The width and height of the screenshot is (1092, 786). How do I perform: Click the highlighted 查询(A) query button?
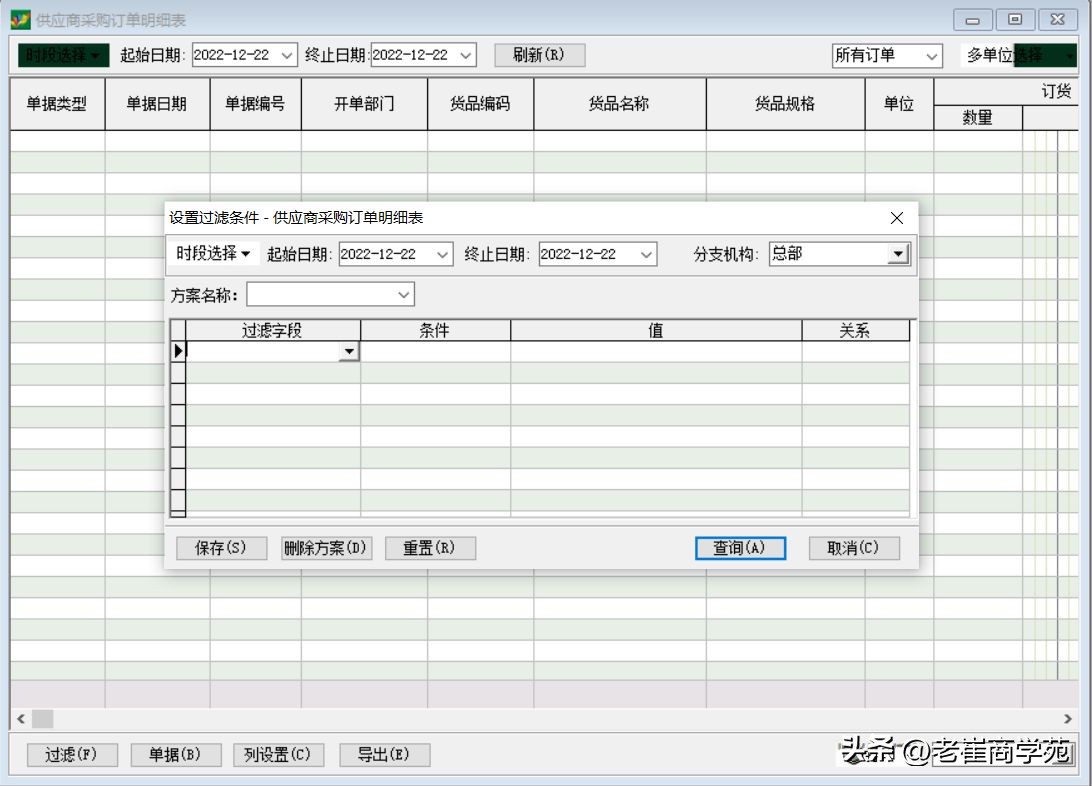(x=740, y=547)
